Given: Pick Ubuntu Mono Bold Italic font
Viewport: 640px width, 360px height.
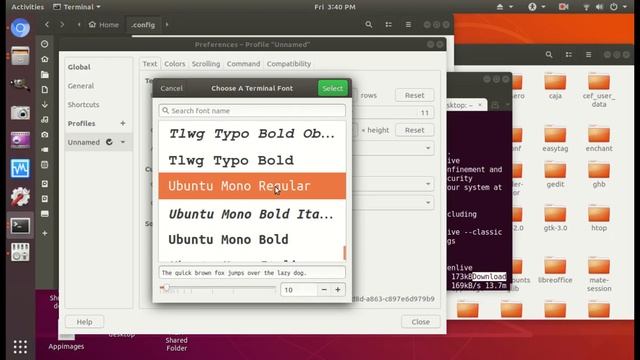Looking at the screenshot, I should click(x=252, y=214).
